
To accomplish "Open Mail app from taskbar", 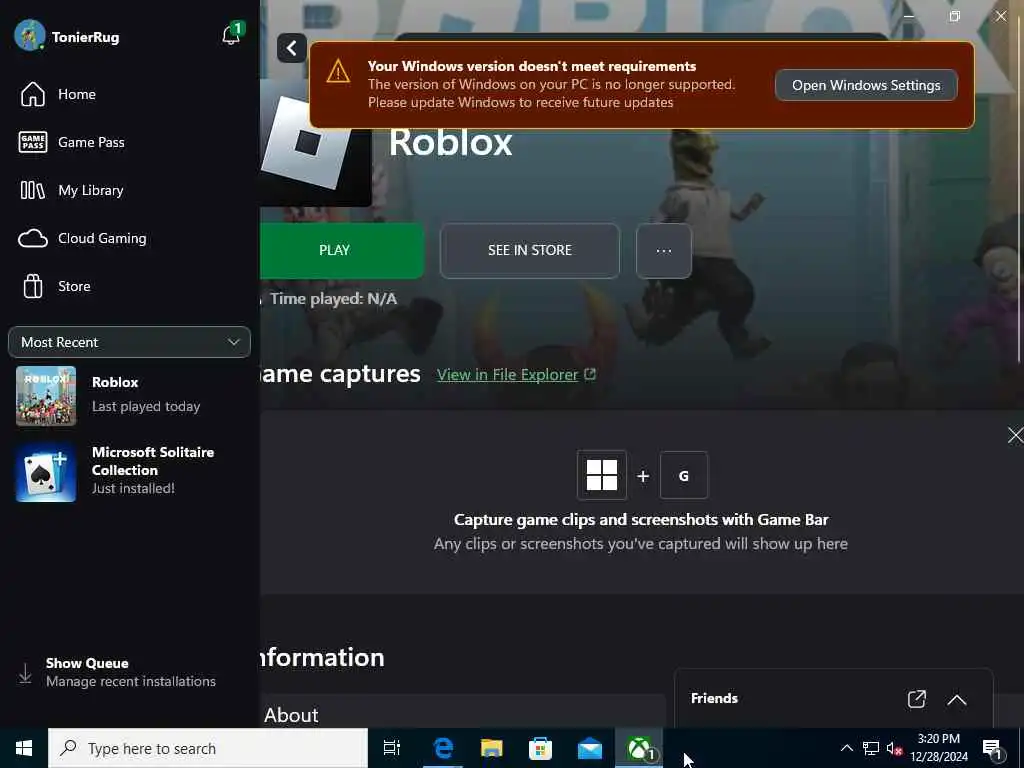I will [x=590, y=748].
